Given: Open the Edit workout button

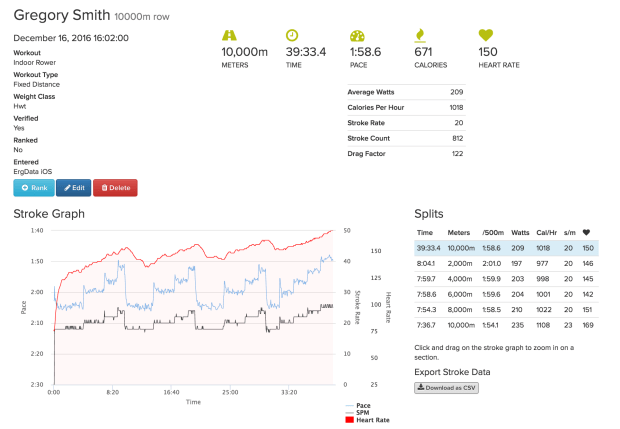Looking at the screenshot, I should 74,187.
